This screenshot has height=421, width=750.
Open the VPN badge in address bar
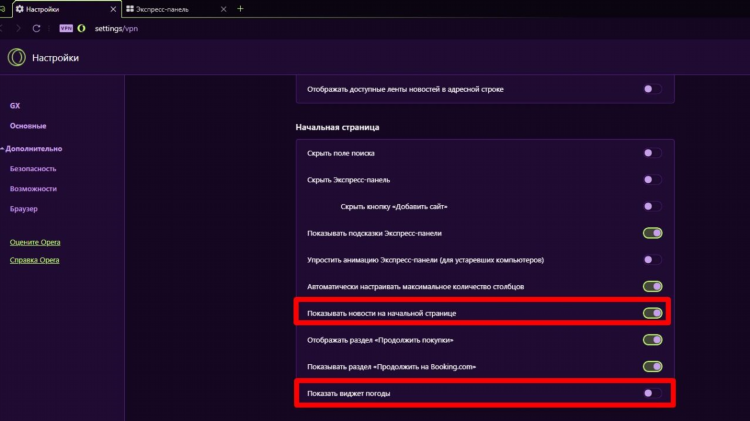pyautogui.click(x=66, y=28)
